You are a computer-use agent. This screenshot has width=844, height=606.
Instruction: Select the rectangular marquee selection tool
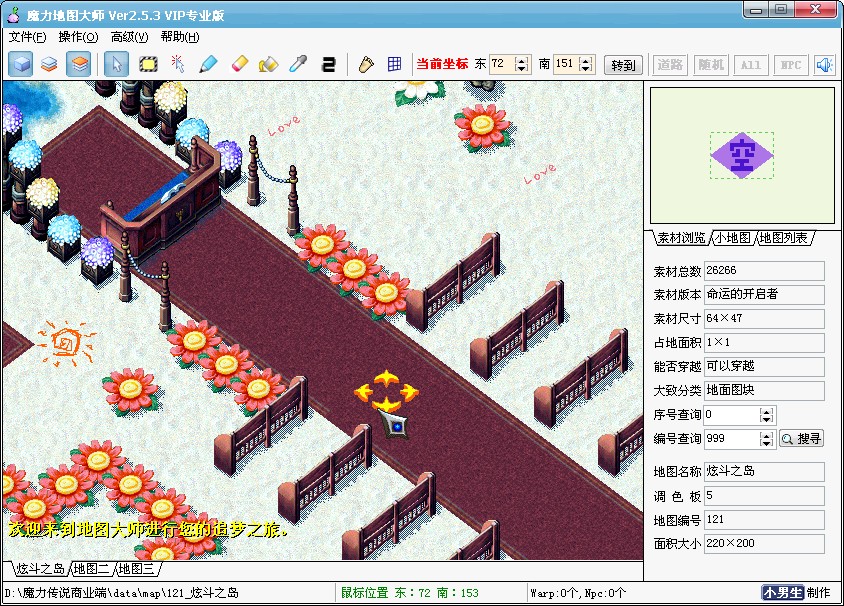(x=148, y=64)
